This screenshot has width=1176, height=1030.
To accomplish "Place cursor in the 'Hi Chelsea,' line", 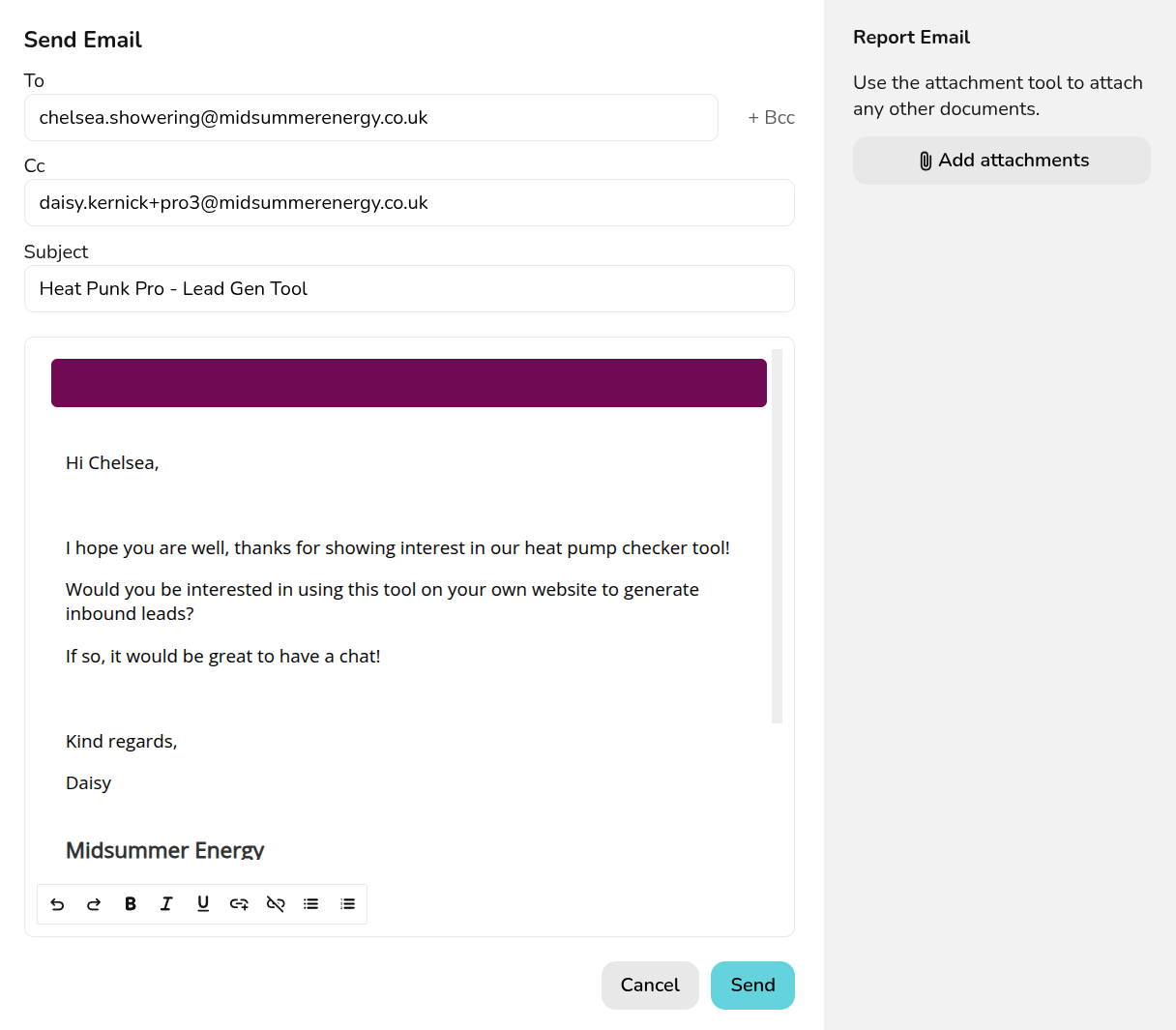I will click(x=112, y=463).
